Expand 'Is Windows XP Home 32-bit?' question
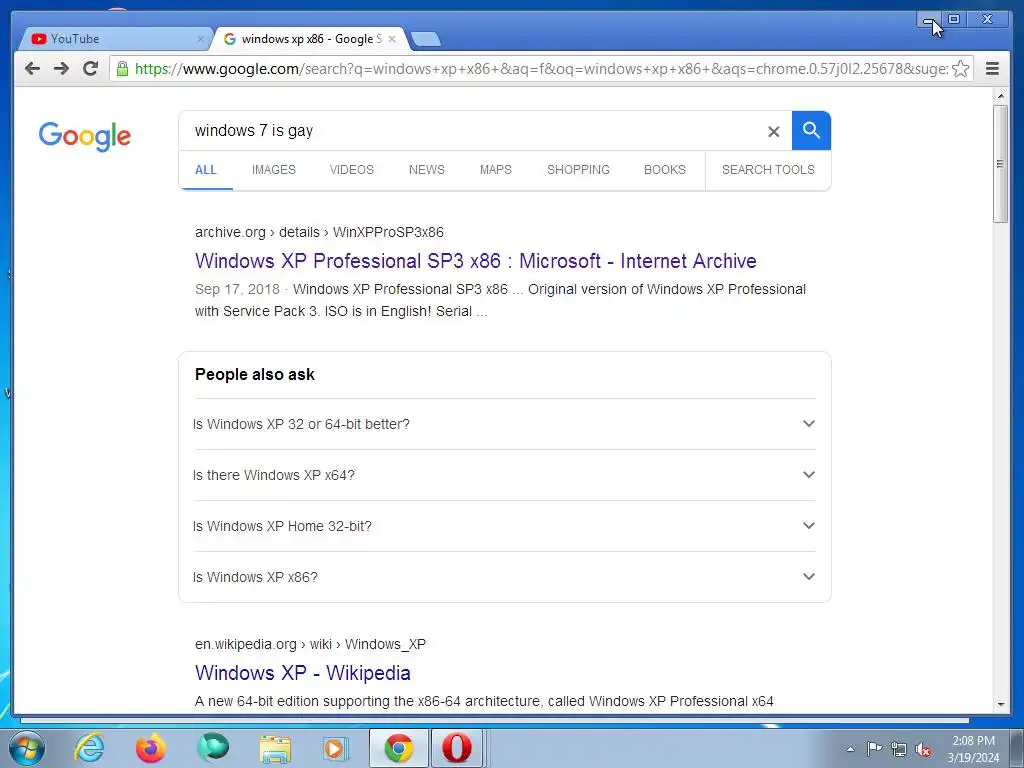This screenshot has width=1024, height=768. click(x=505, y=526)
